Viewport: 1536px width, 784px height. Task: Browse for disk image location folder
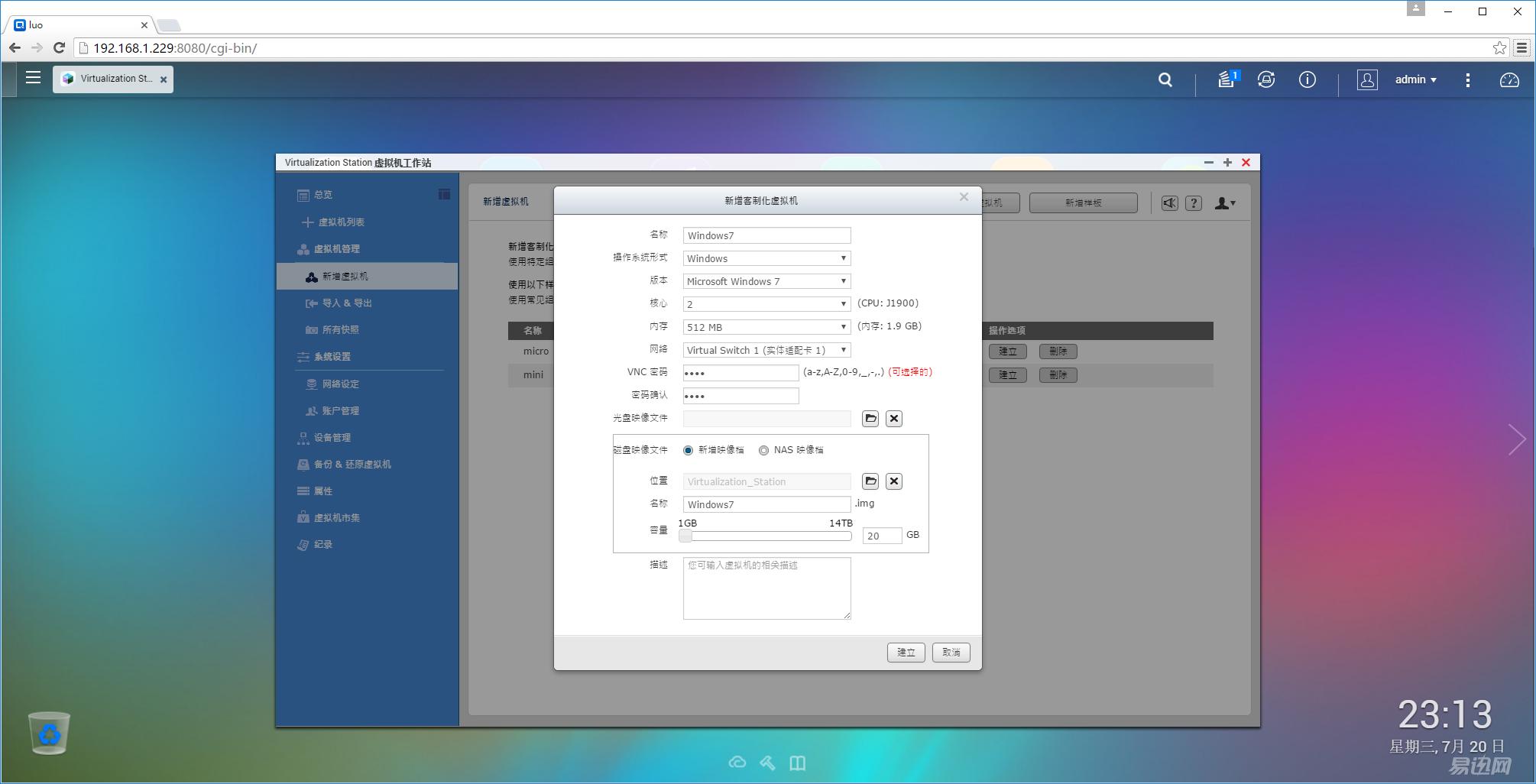click(870, 481)
